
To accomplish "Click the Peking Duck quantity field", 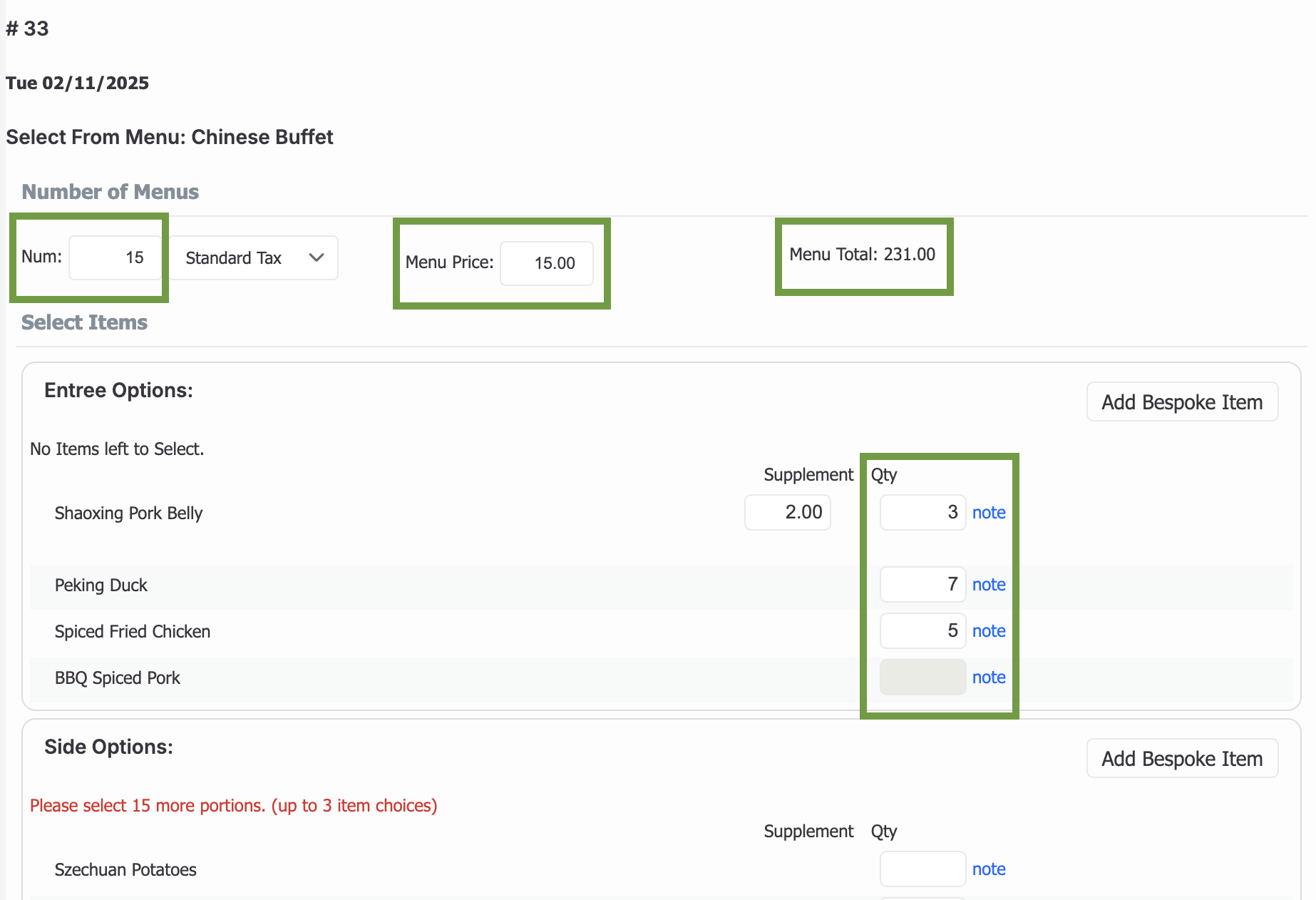I will click(x=922, y=585).
